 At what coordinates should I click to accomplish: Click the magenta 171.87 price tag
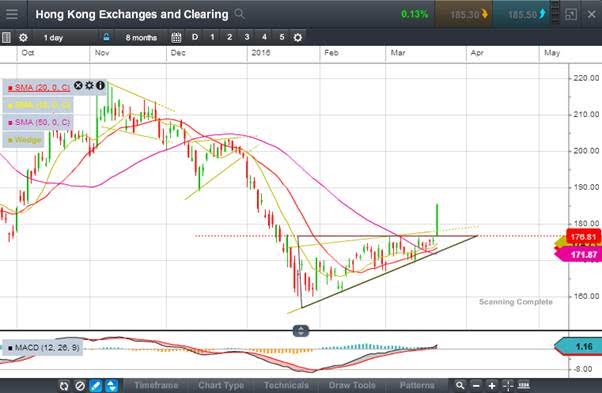[580, 254]
